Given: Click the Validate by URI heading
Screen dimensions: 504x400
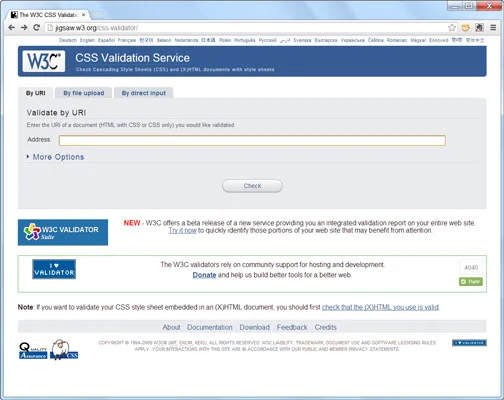Looking at the screenshot, I should (56, 113).
